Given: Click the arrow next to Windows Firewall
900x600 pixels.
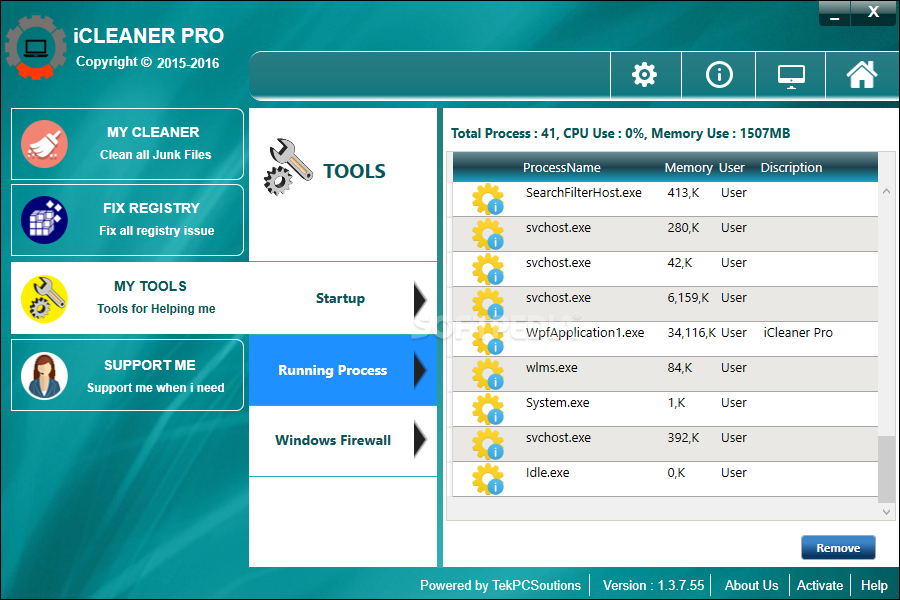Looking at the screenshot, I should [420, 440].
